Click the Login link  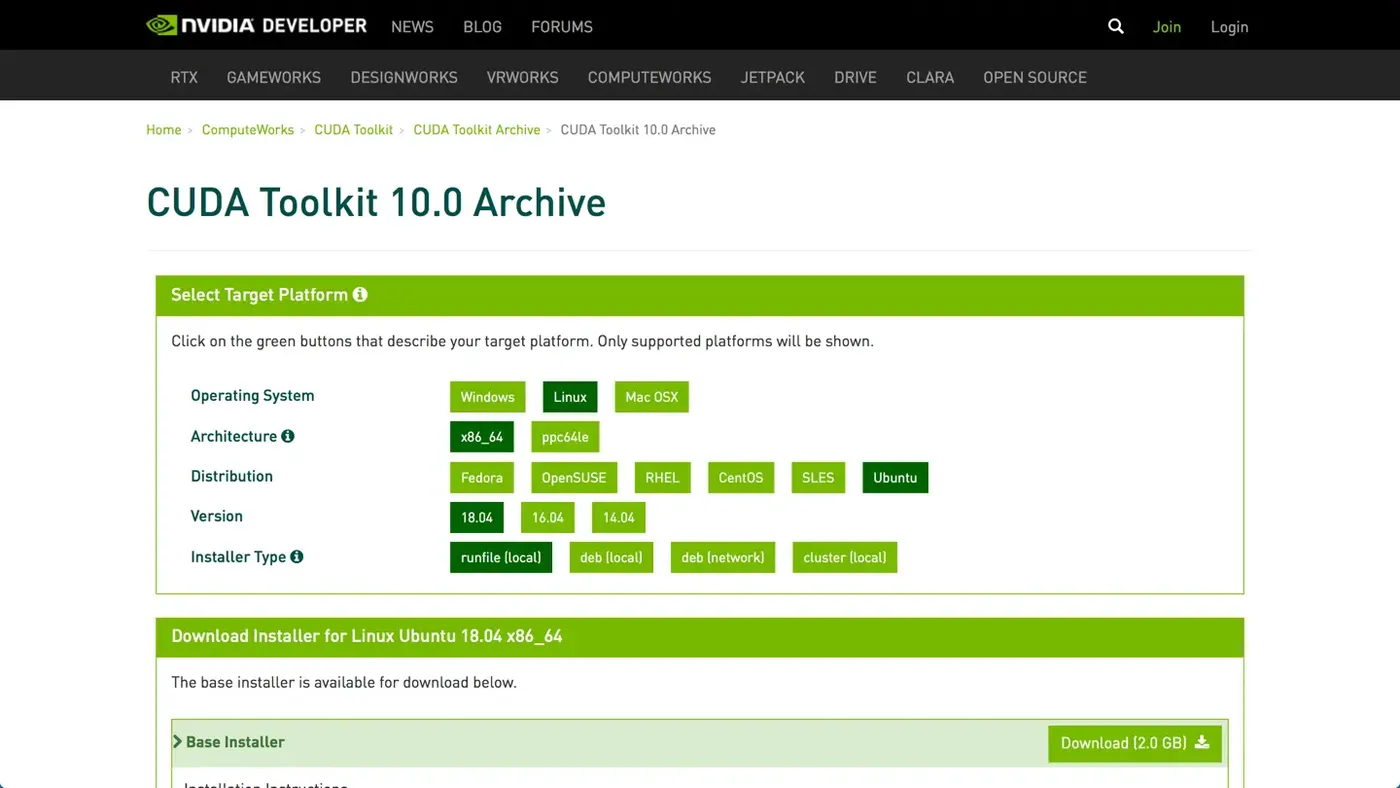[1229, 27]
